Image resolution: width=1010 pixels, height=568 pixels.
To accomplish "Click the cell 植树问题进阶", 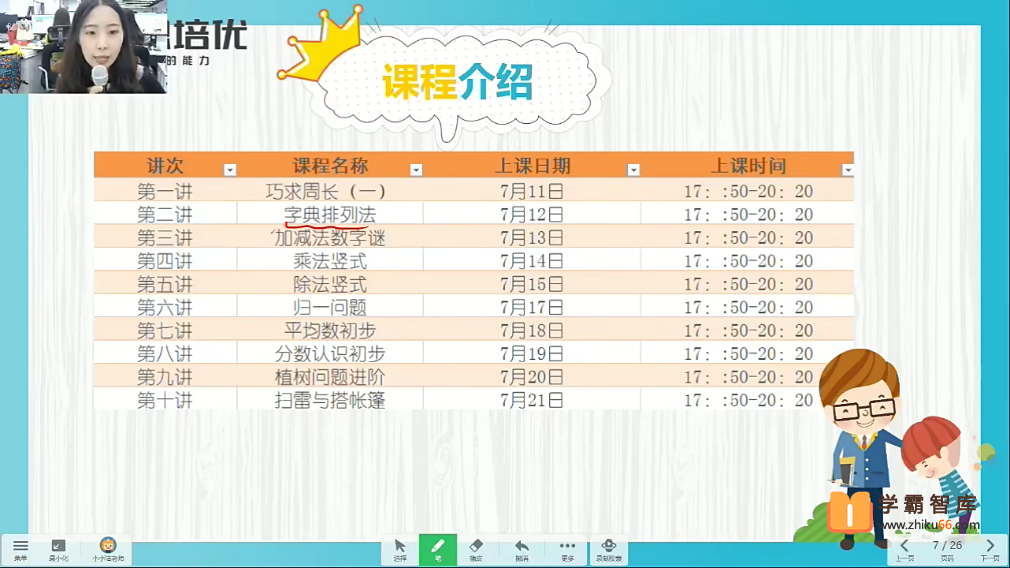I will pos(330,377).
